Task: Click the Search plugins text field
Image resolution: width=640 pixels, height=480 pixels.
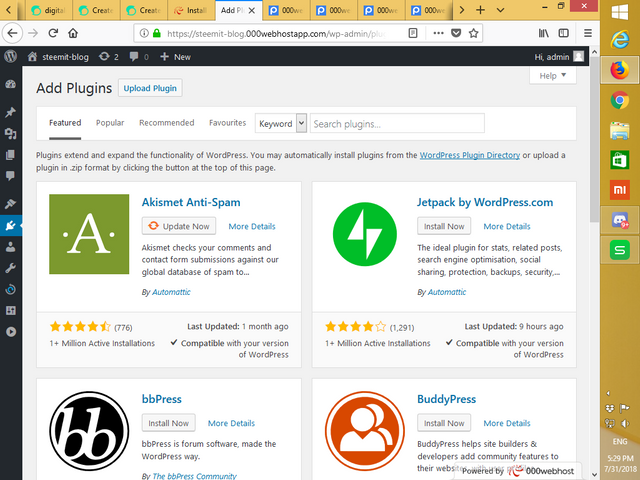Action: coord(397,123)
